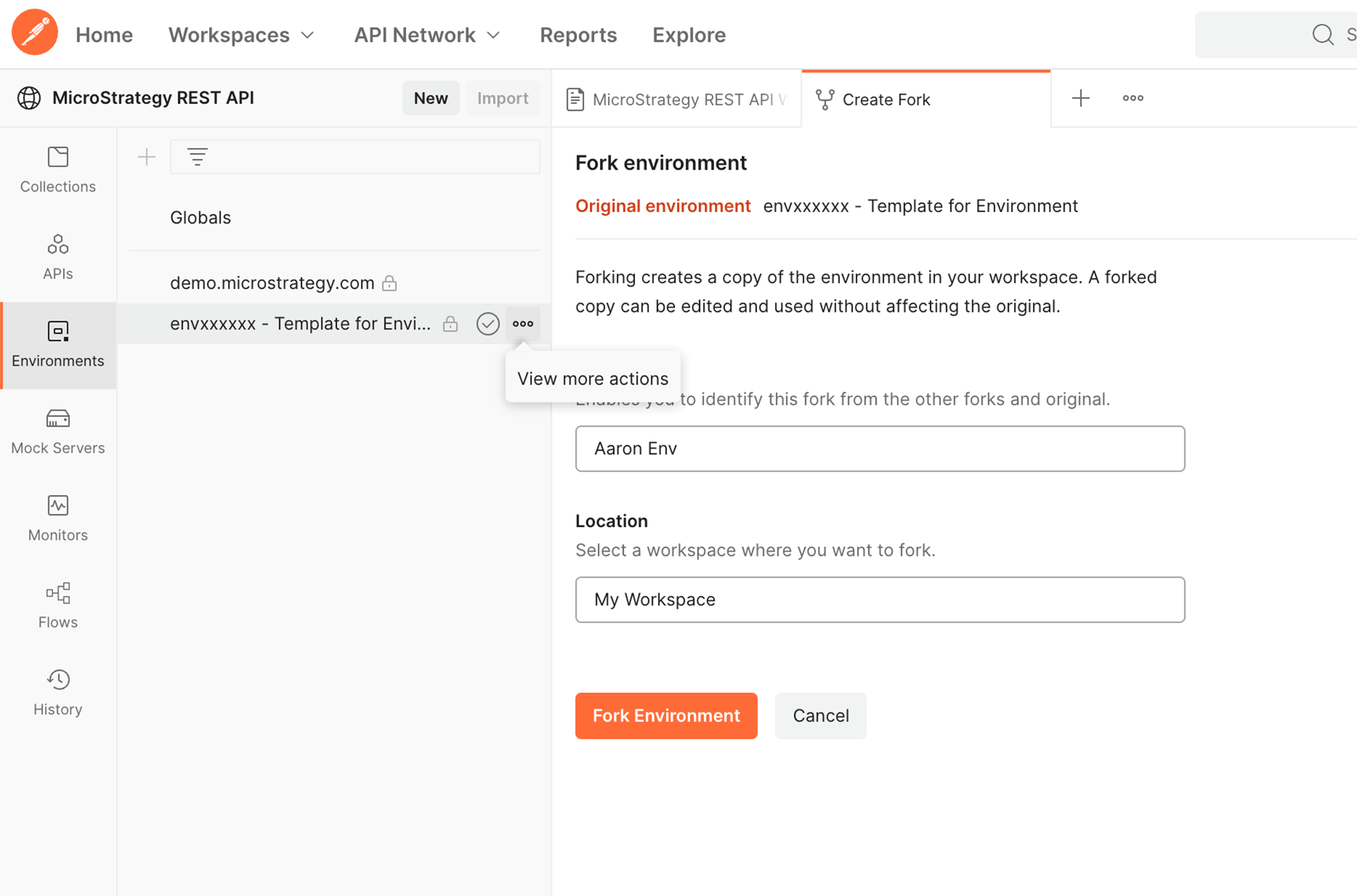Open more actions for envxxxxxx environment

coord(523,324)
